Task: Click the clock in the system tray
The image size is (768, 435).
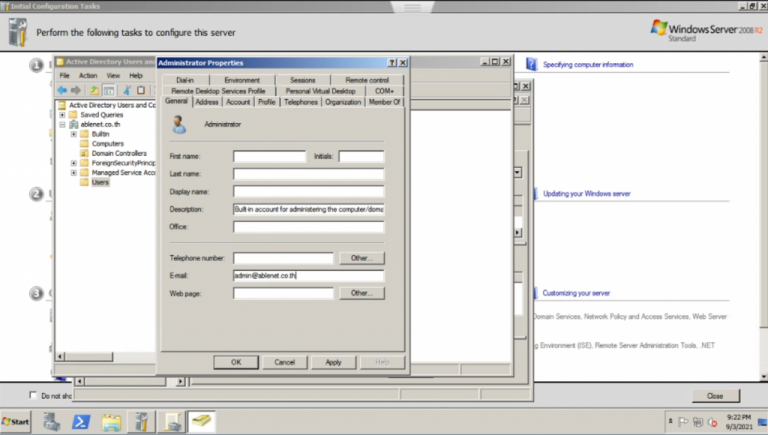Action: click(739, 422)
